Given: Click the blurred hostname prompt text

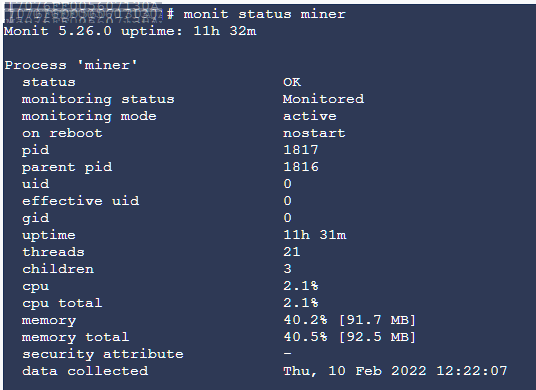Looking at the screenshot, I should [x=84, y=13].
